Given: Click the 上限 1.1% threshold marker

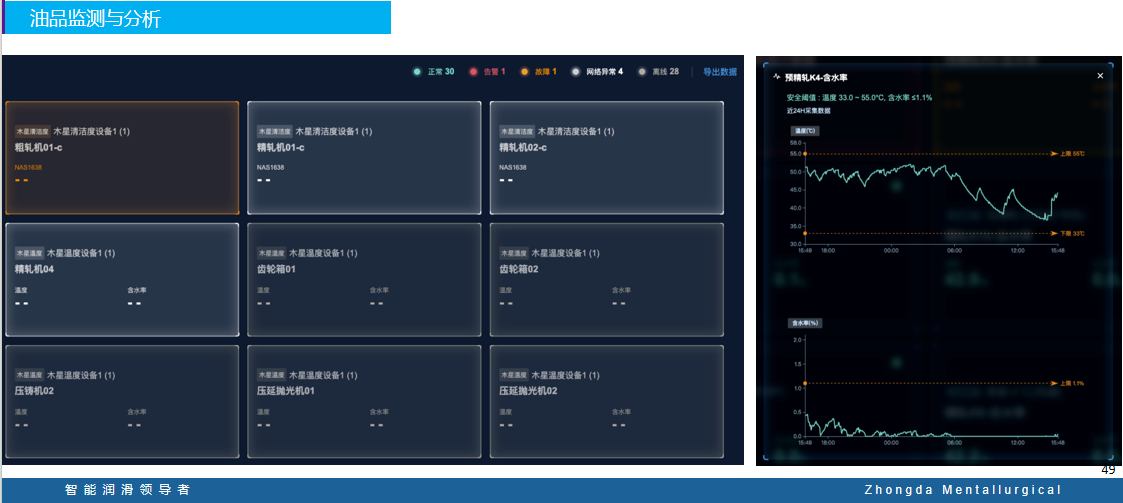Looking at the screenshot, I should click(1067, 383).
